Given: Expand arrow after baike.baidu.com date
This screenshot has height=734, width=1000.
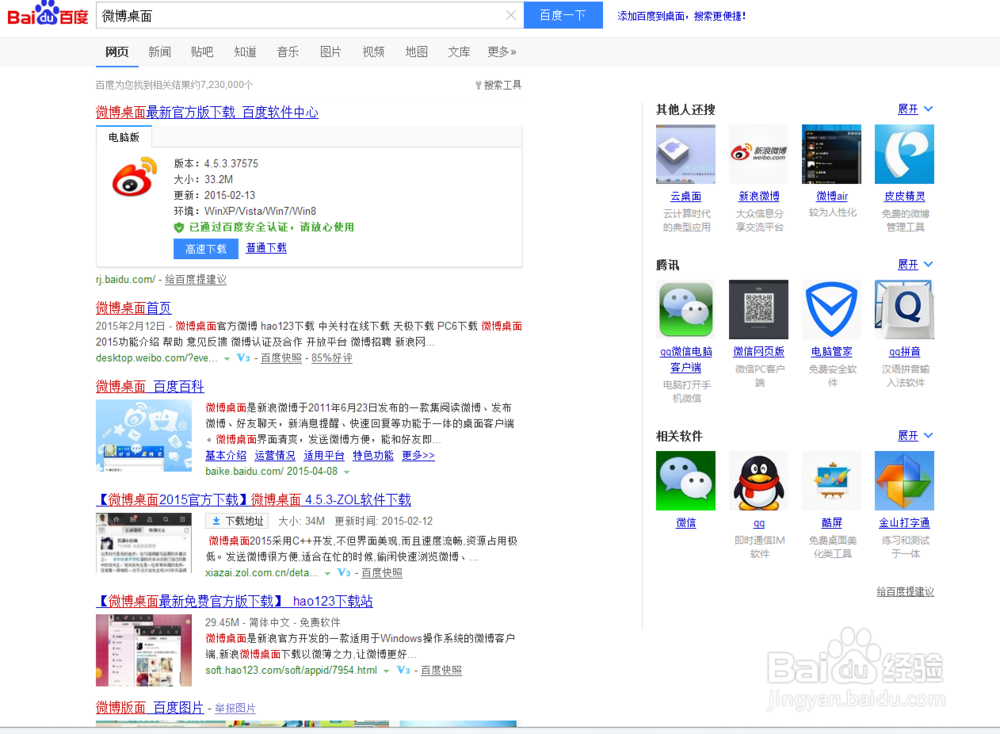Looking at the screenshot, I should coord(347,473).
